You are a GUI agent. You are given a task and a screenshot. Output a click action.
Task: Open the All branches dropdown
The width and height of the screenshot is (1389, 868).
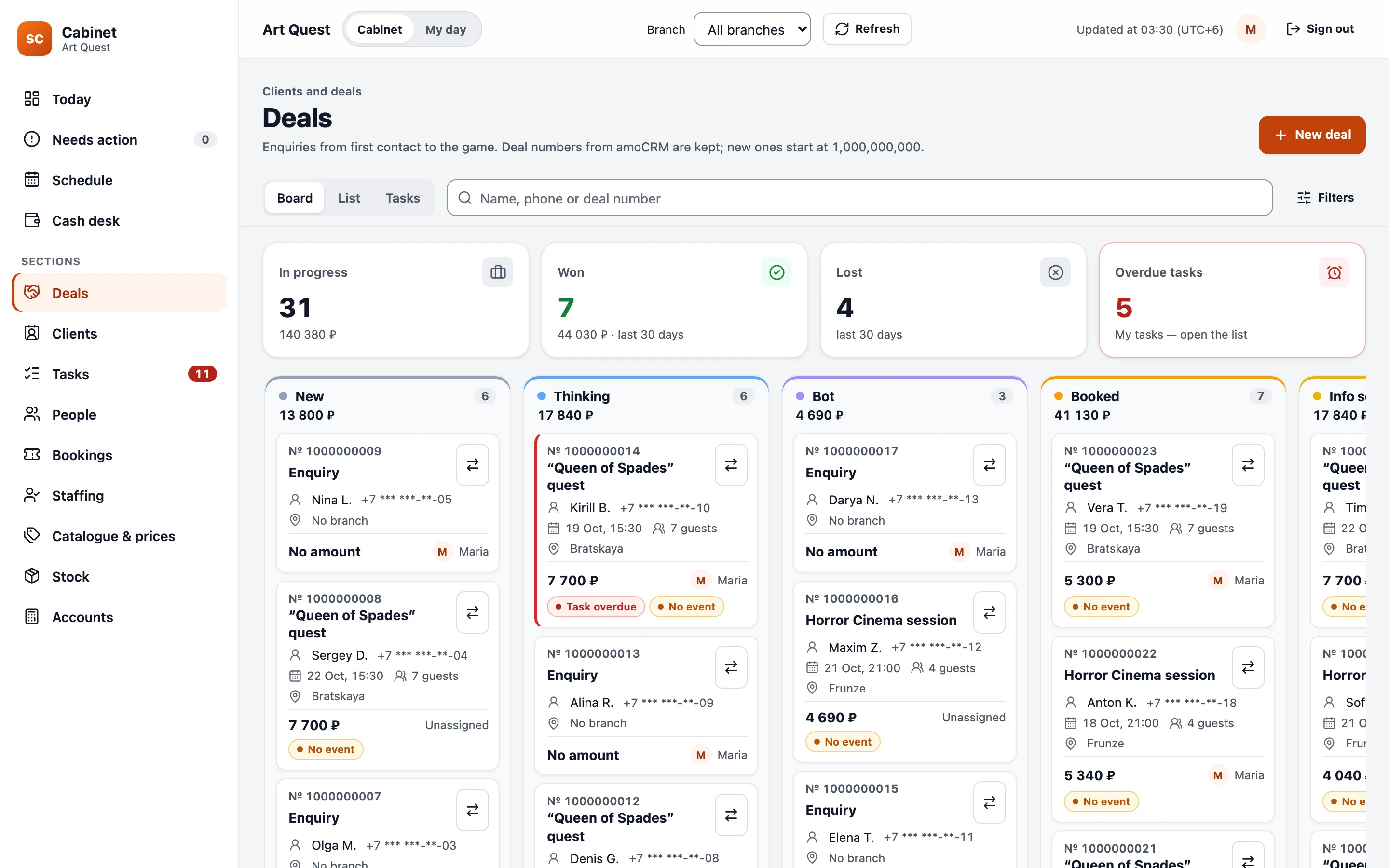click(x=752, y=29)
